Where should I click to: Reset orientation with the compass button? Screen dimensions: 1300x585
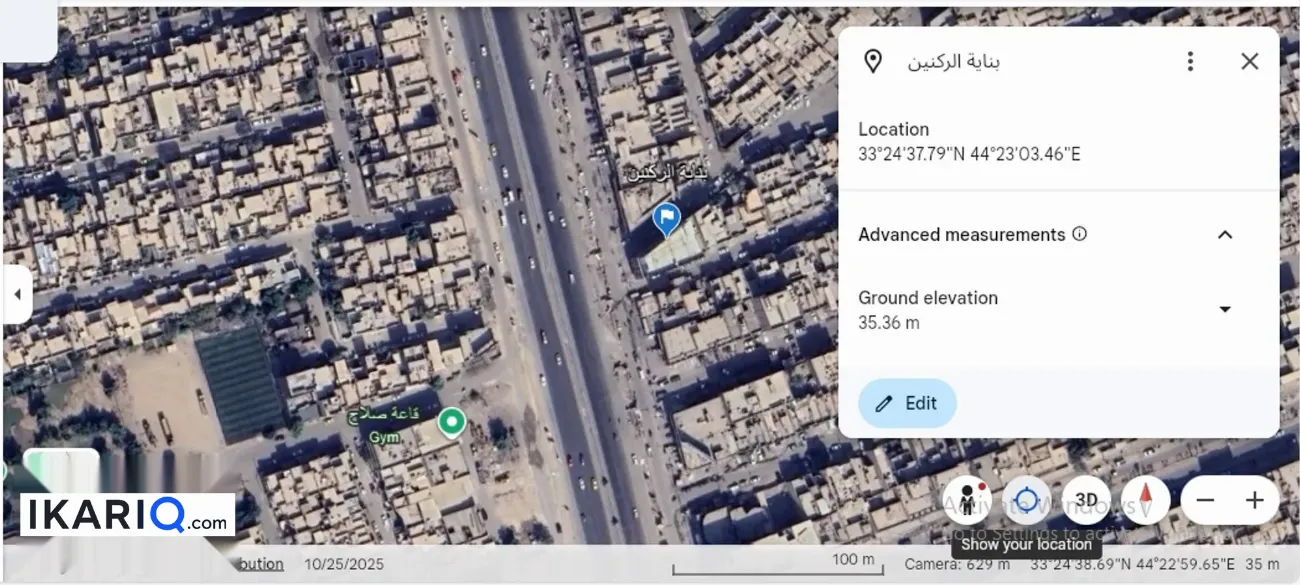pyautogui.click(x=1145, y=500)
